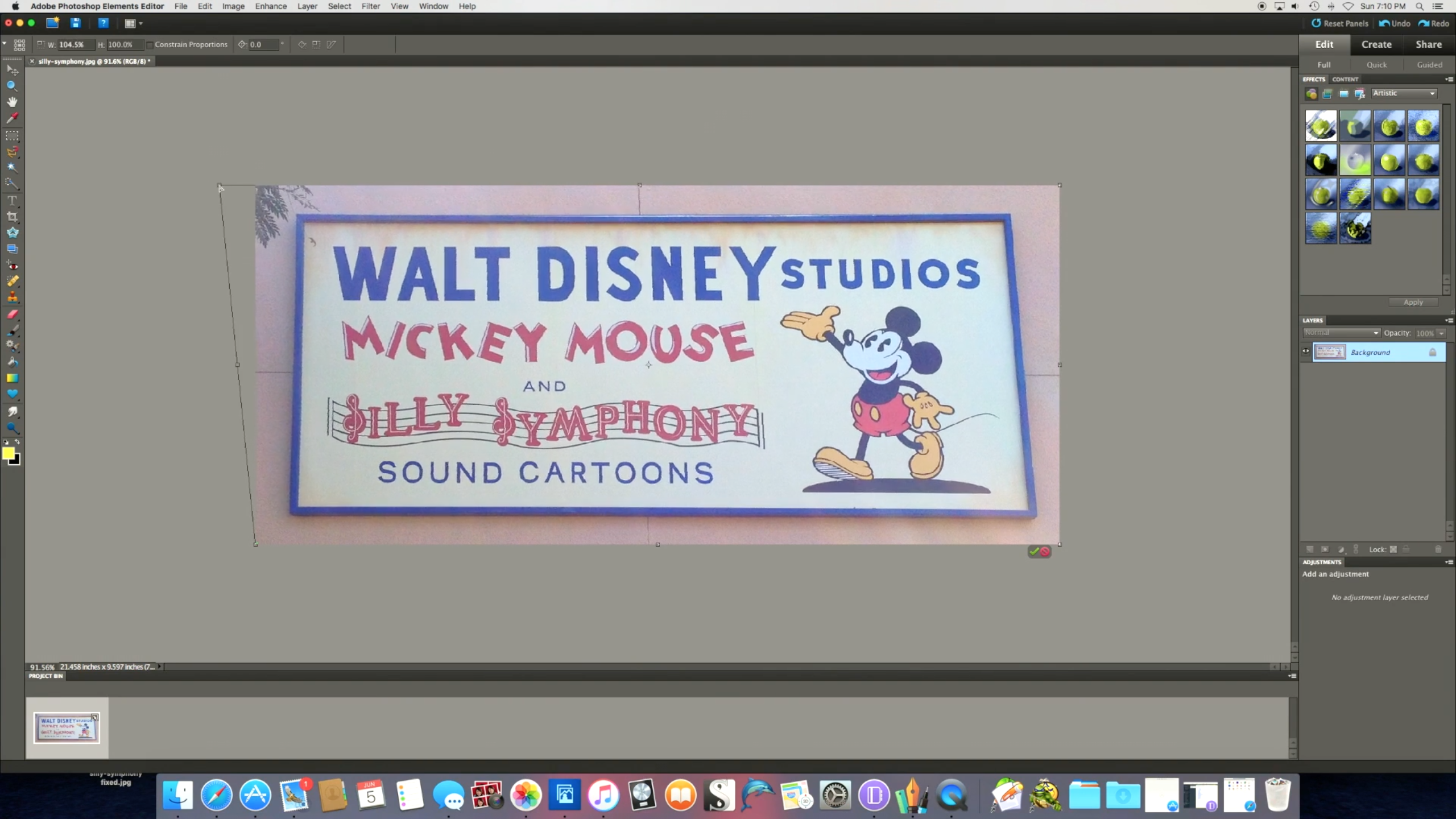Open the Effects panel options menu

point(1449,79)
